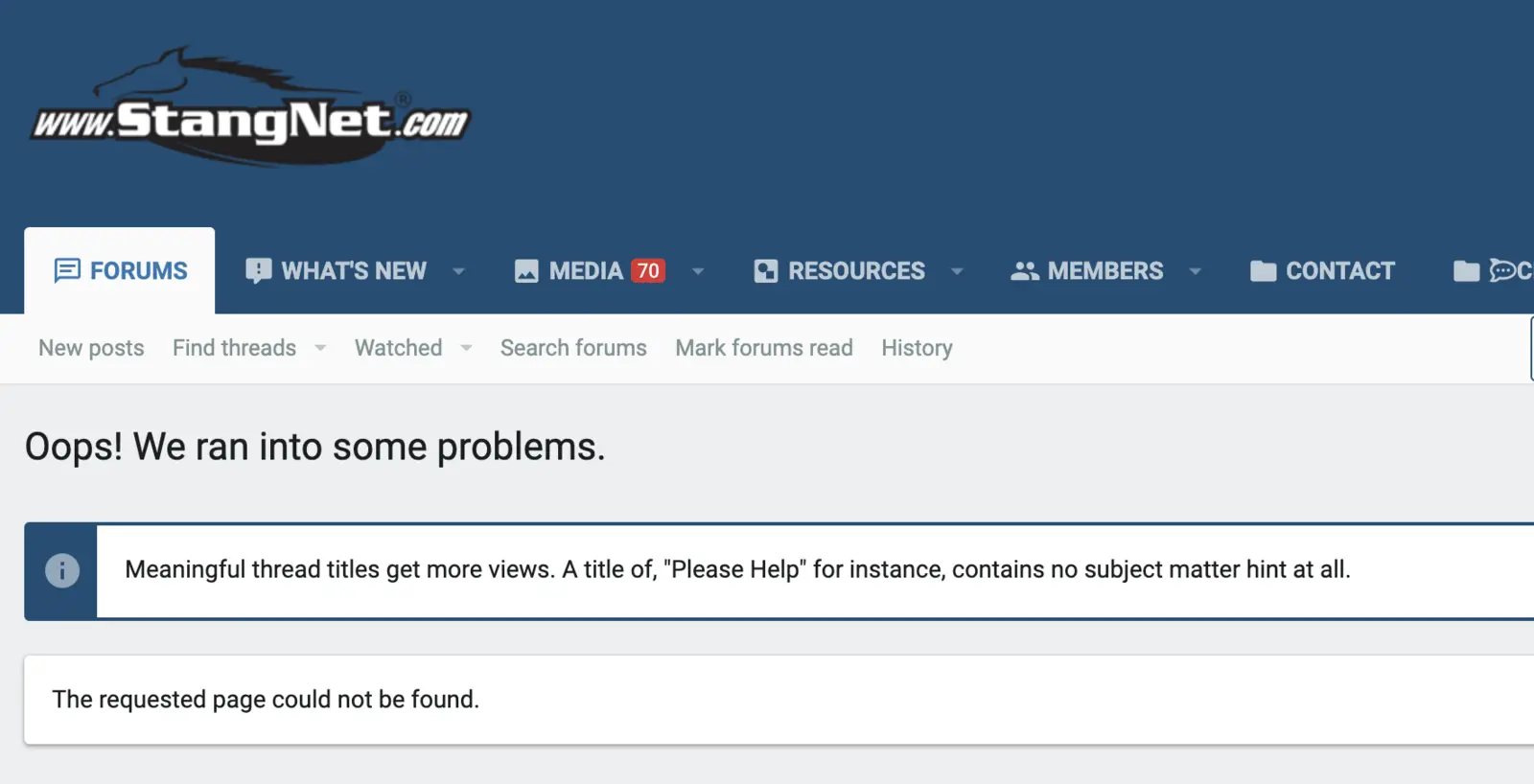
Task: Open the Contact page
Action: [1339, 271]
